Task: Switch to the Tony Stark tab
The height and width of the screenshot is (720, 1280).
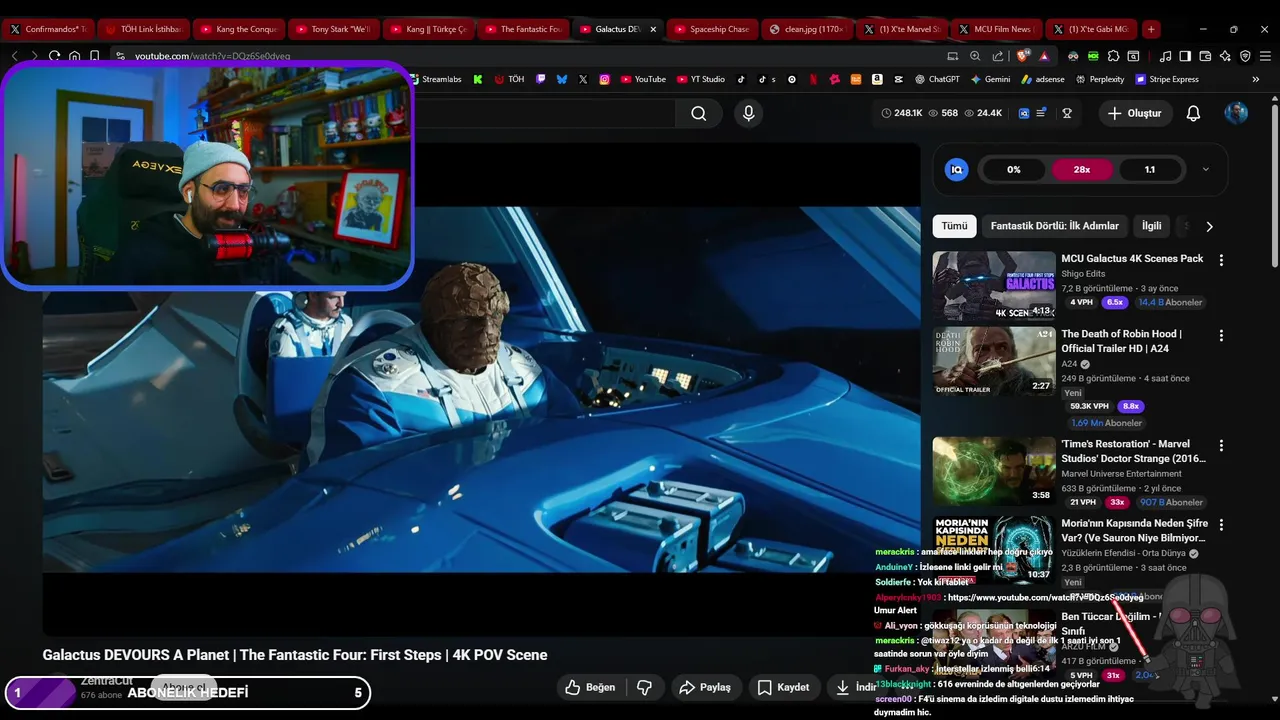Action: (333, 29)
